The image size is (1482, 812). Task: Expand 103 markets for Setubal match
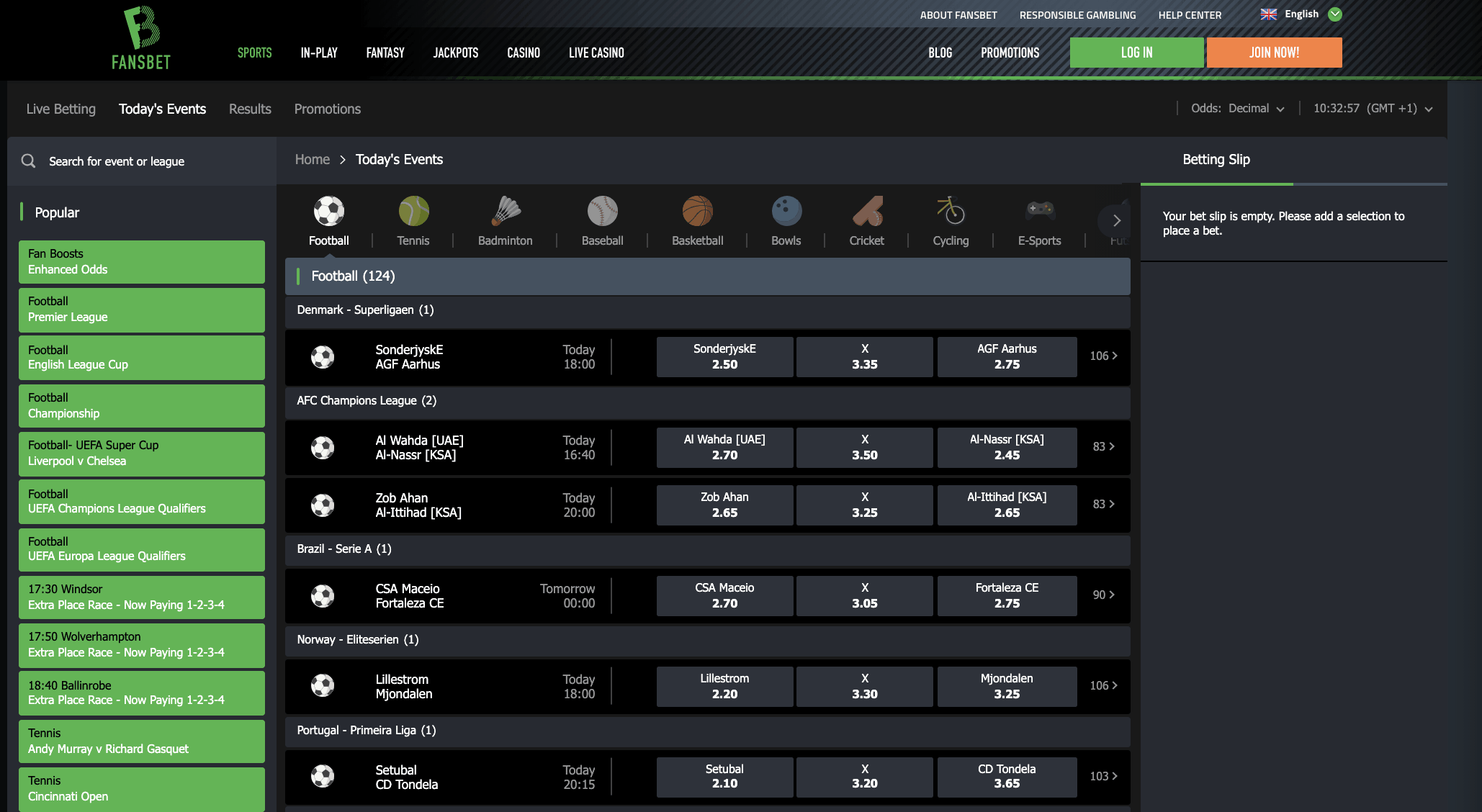coord(1103,776)
